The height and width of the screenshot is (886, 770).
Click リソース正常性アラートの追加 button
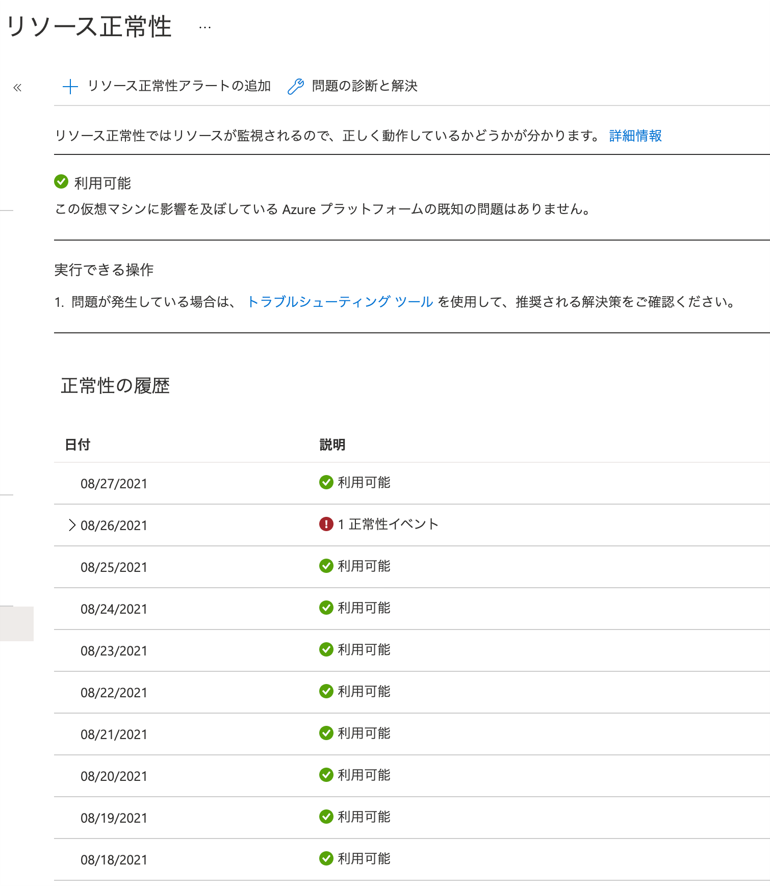click(x=167, y=86)
